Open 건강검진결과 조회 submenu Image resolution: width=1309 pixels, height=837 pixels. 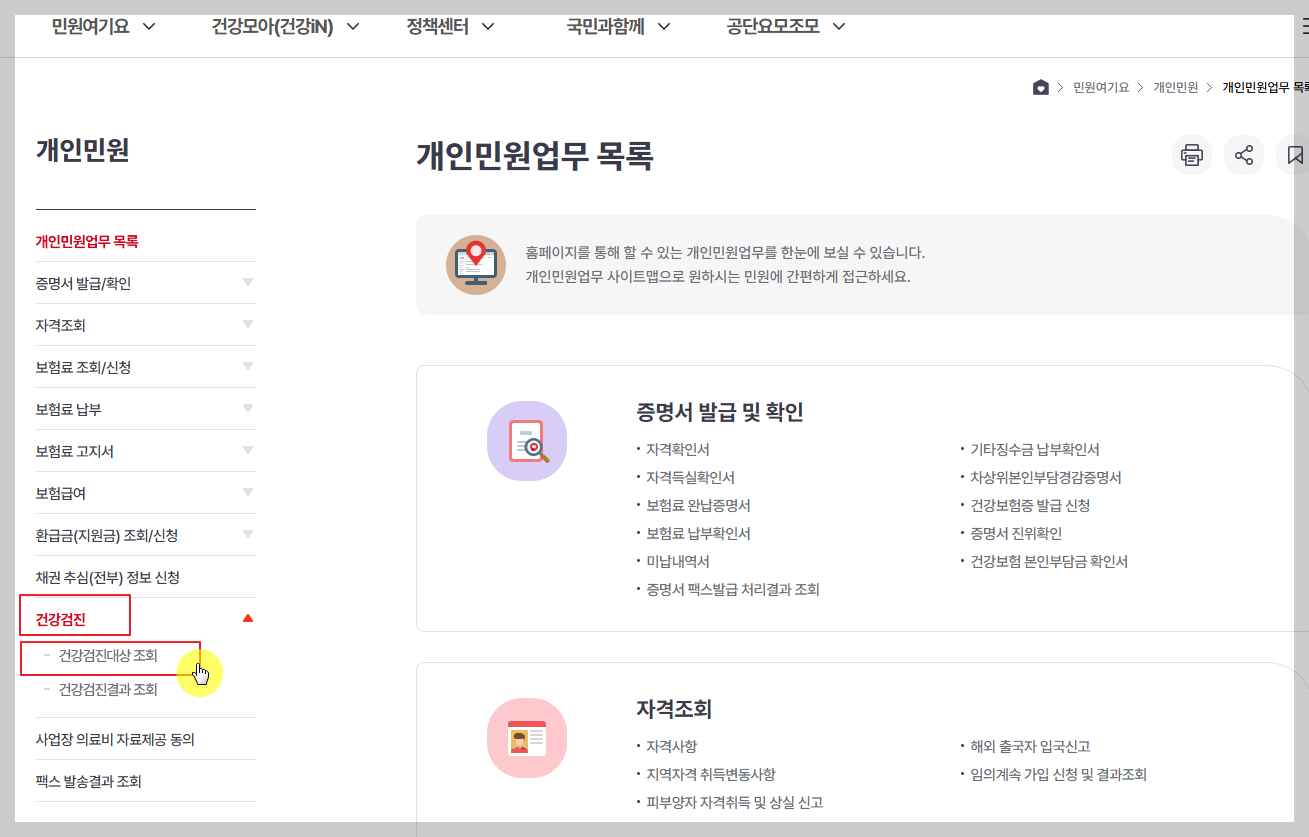click(108, 689)
